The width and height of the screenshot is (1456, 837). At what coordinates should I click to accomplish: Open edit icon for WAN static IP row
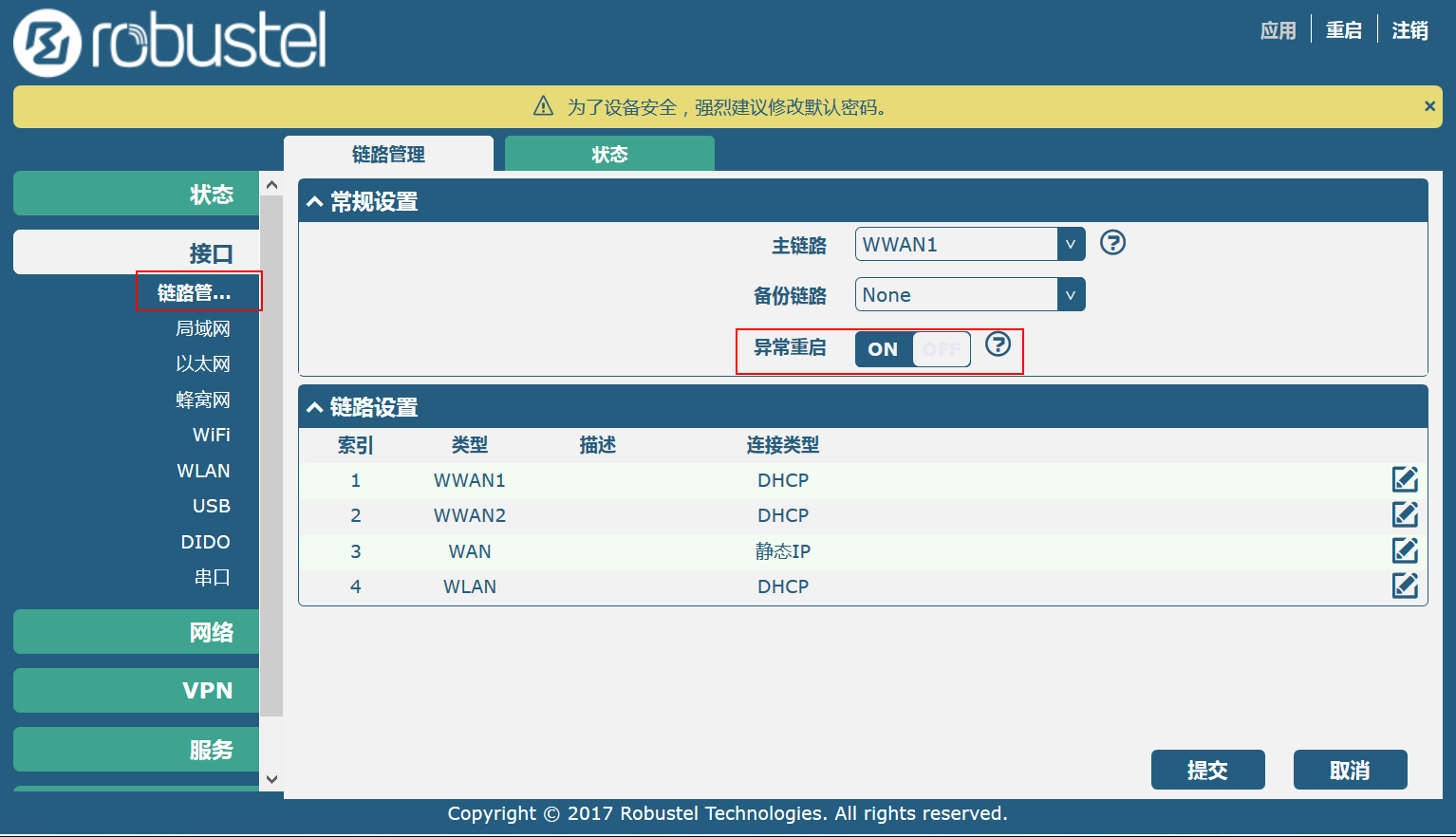1405,550
